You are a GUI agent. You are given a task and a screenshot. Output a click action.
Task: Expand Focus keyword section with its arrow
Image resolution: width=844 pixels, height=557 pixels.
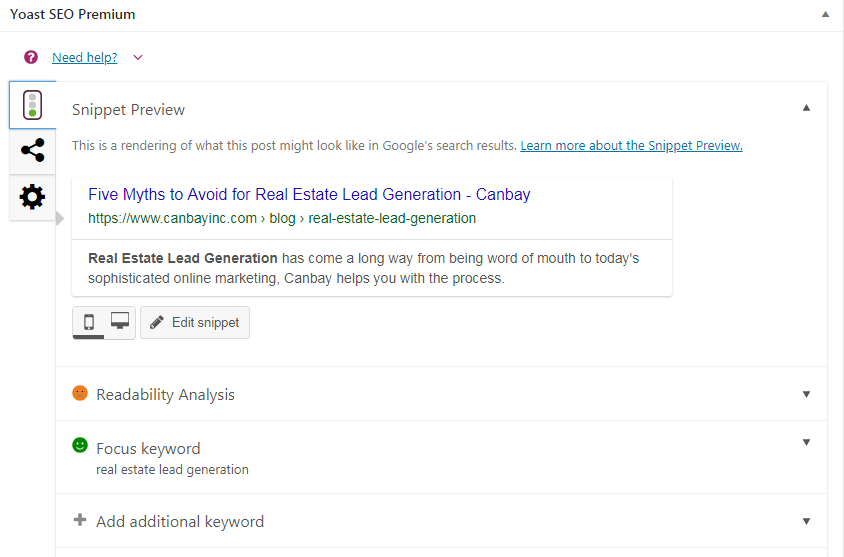tap(806, 442)
